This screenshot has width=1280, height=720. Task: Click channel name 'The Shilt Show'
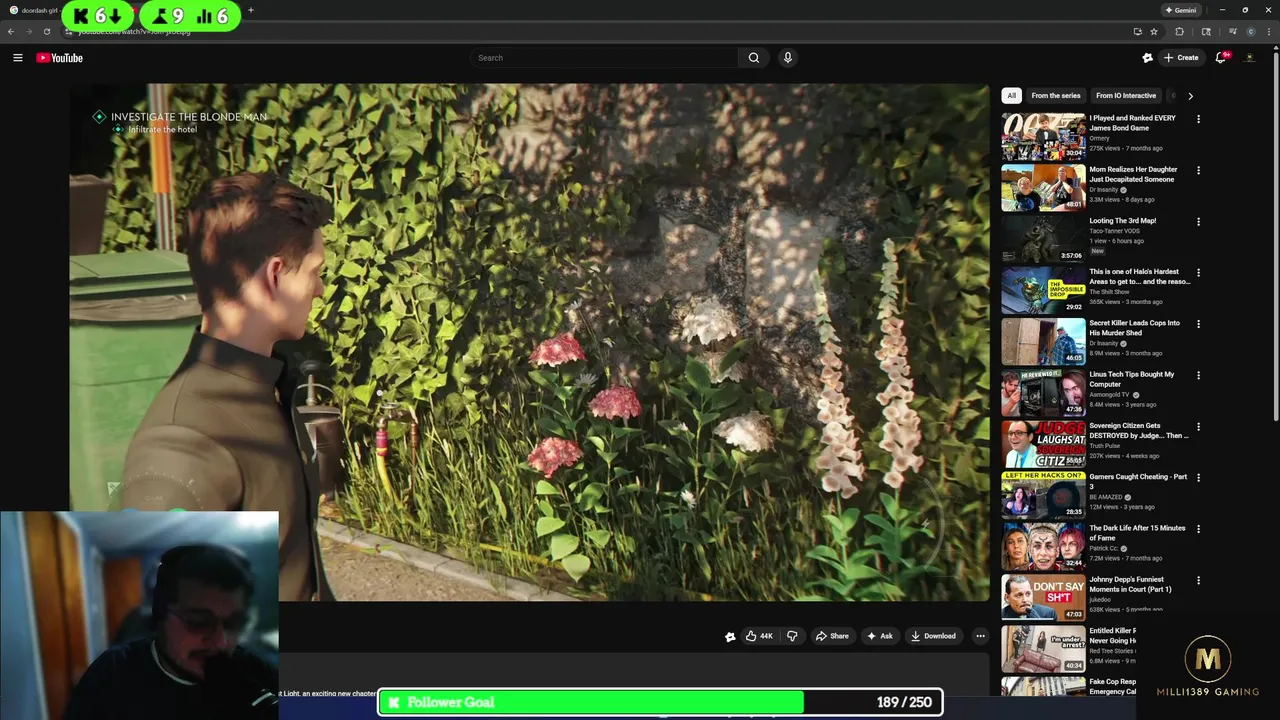coord(1109,292)
